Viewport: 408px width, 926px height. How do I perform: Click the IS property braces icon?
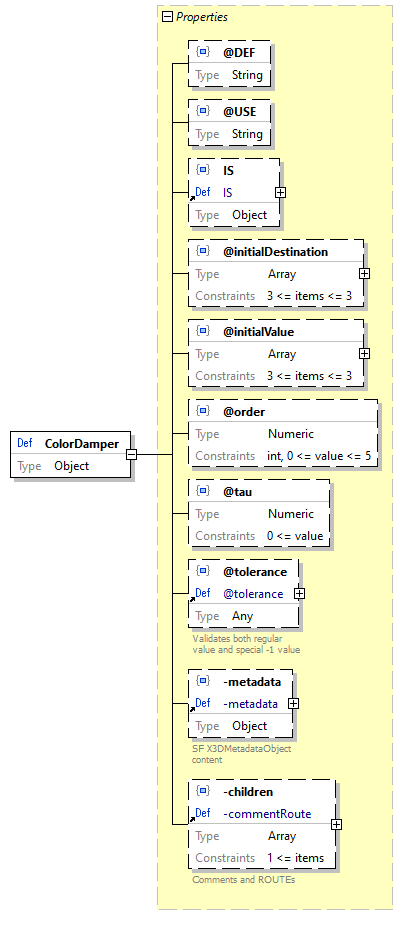(203, 170)
